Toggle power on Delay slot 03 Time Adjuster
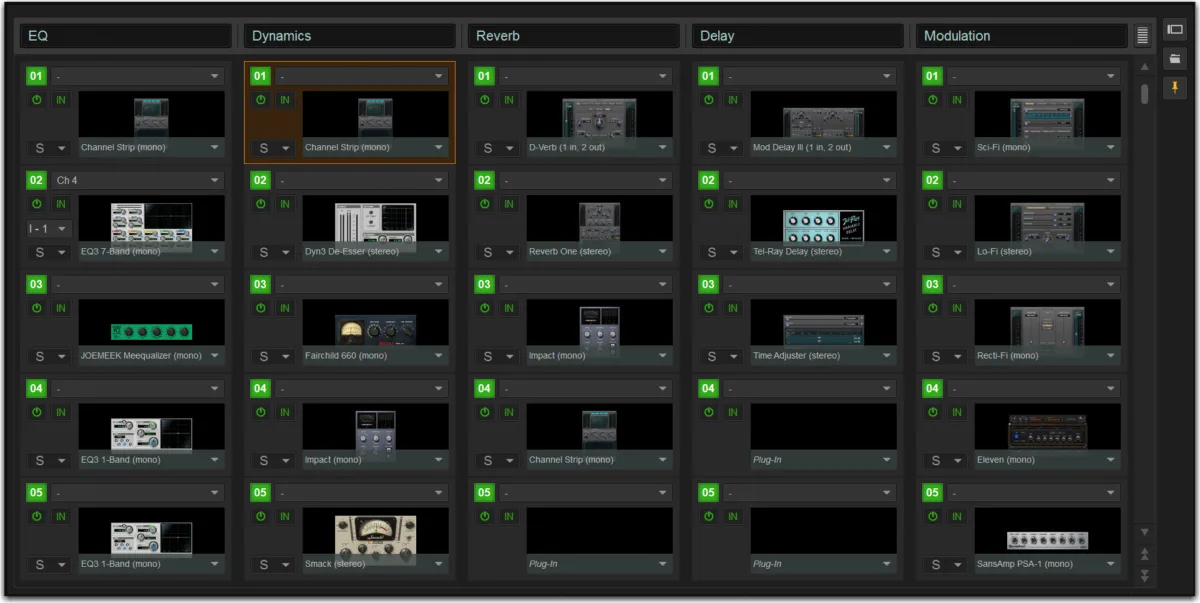 point(709,308)
